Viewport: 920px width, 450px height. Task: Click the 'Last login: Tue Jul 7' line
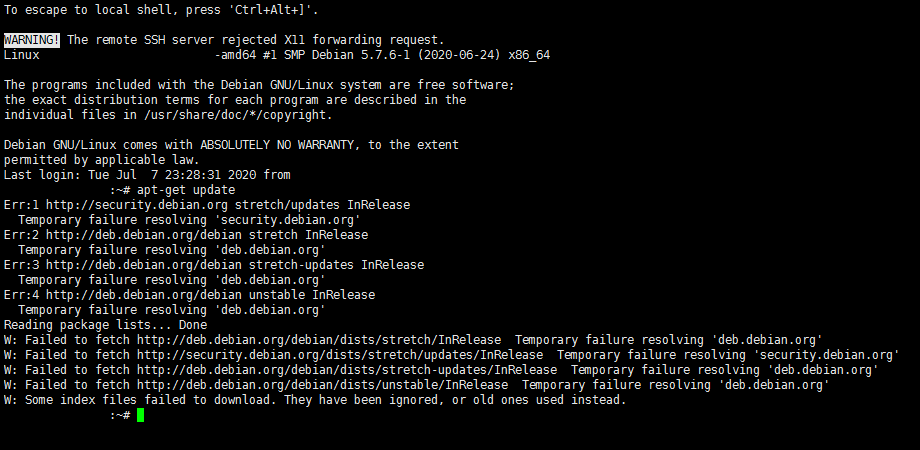[147, 175]
